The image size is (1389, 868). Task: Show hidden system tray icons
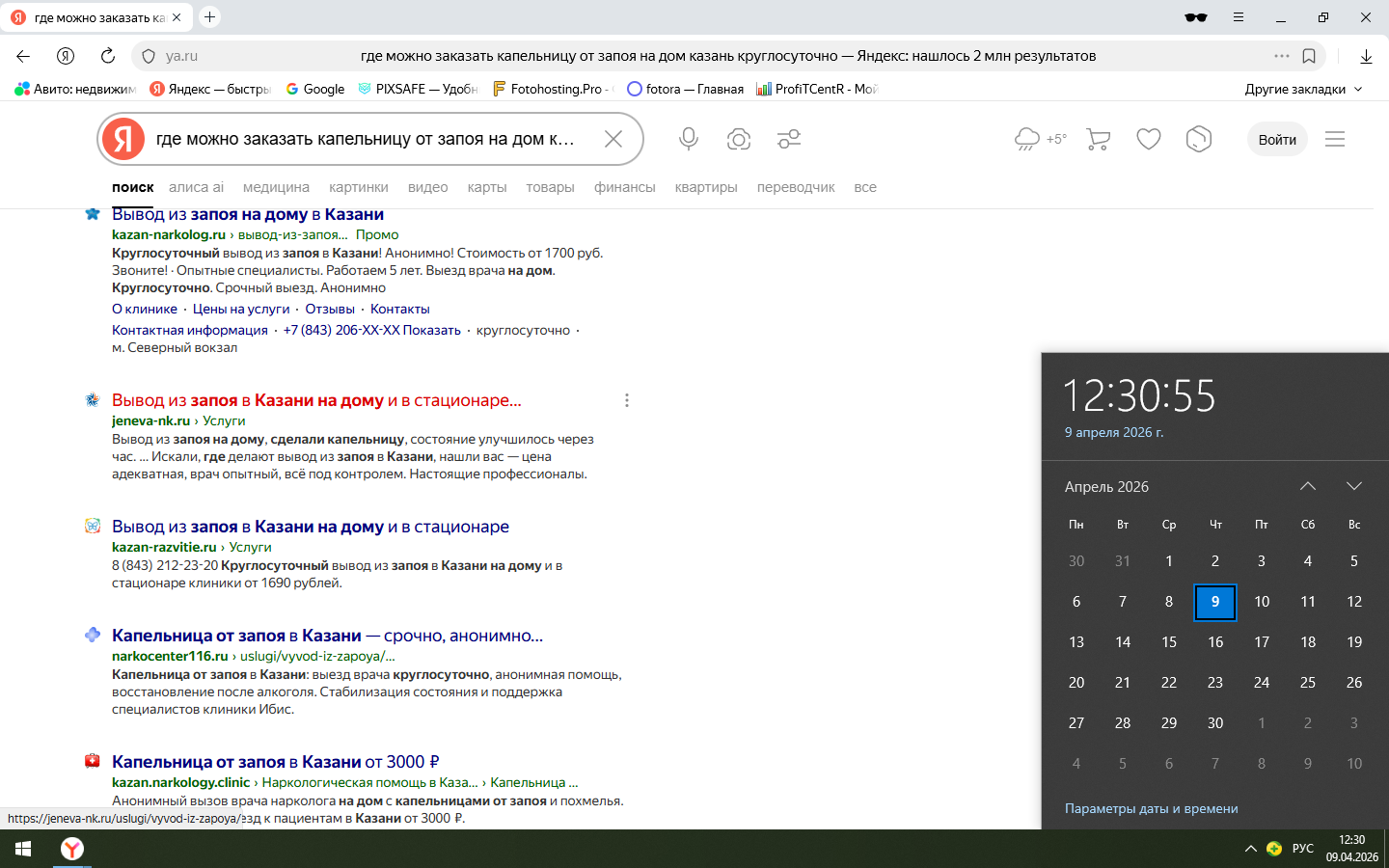(1250, 849)
